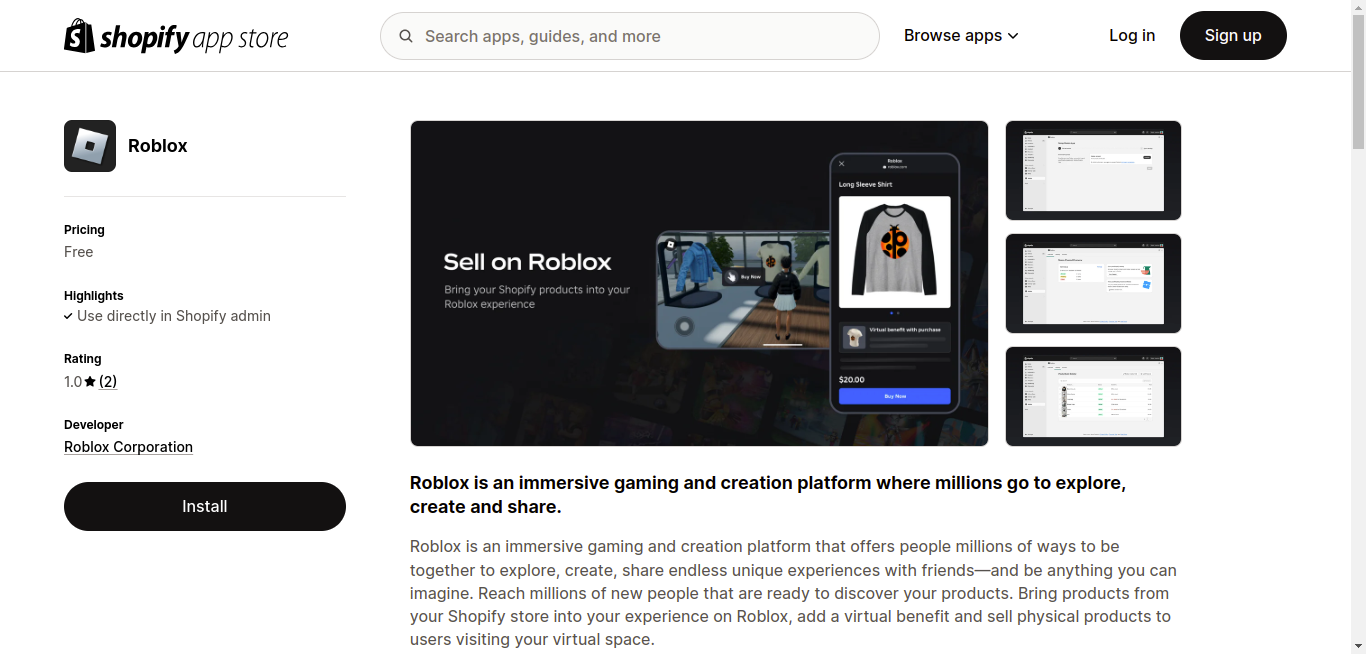This screenshot has width=1366, height=654.
Task: Focus the Search apps, guides, and more field
Action: point(640,36)
